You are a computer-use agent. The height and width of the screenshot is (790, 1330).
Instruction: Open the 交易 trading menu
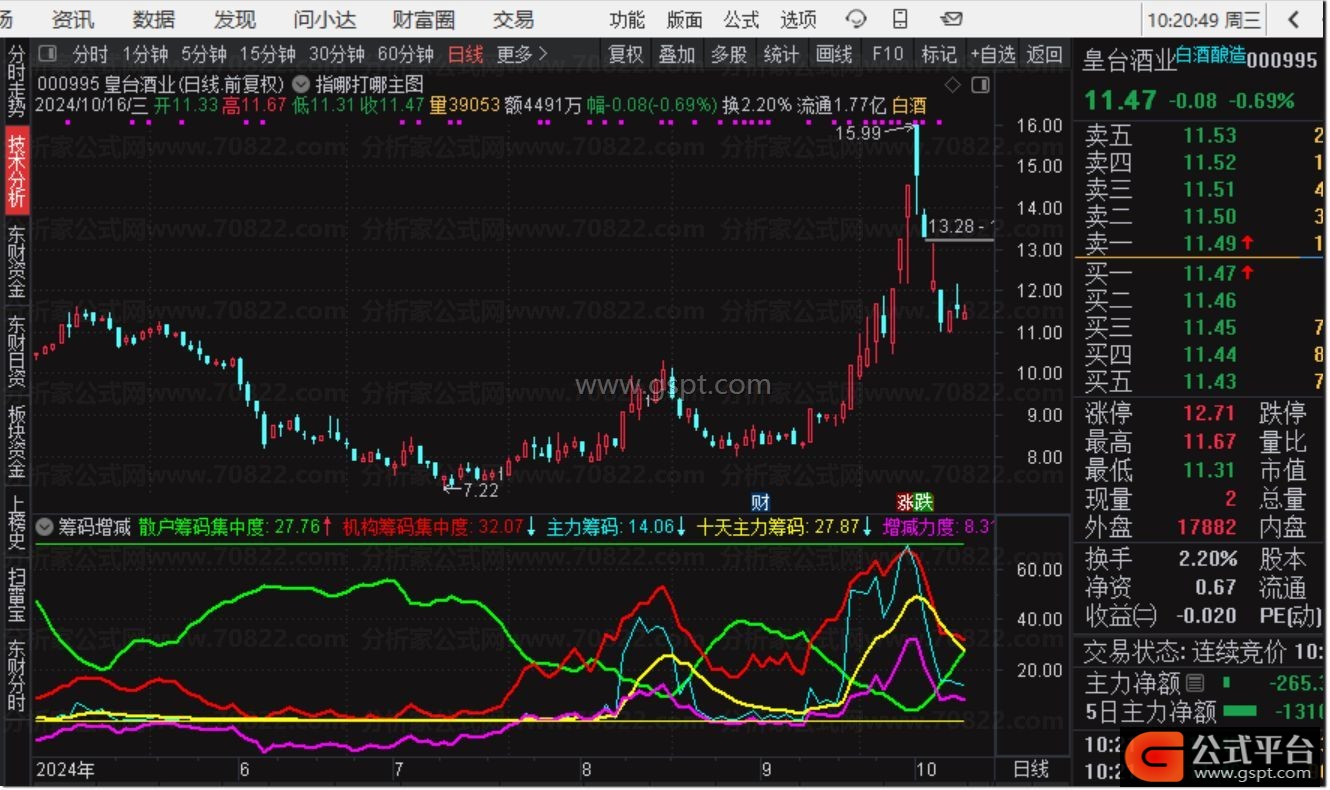click(513, 19)
